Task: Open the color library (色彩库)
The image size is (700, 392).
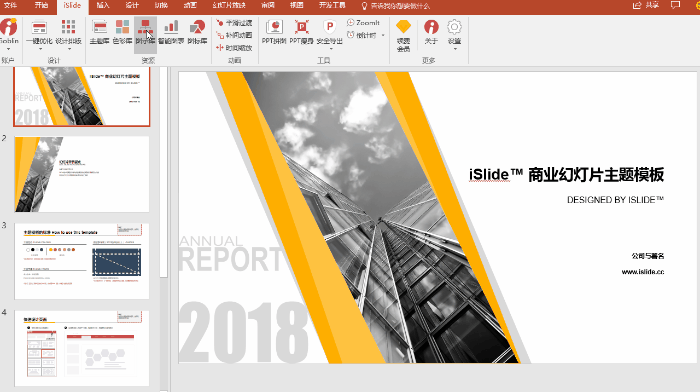Action: click(x=122, y=32)
